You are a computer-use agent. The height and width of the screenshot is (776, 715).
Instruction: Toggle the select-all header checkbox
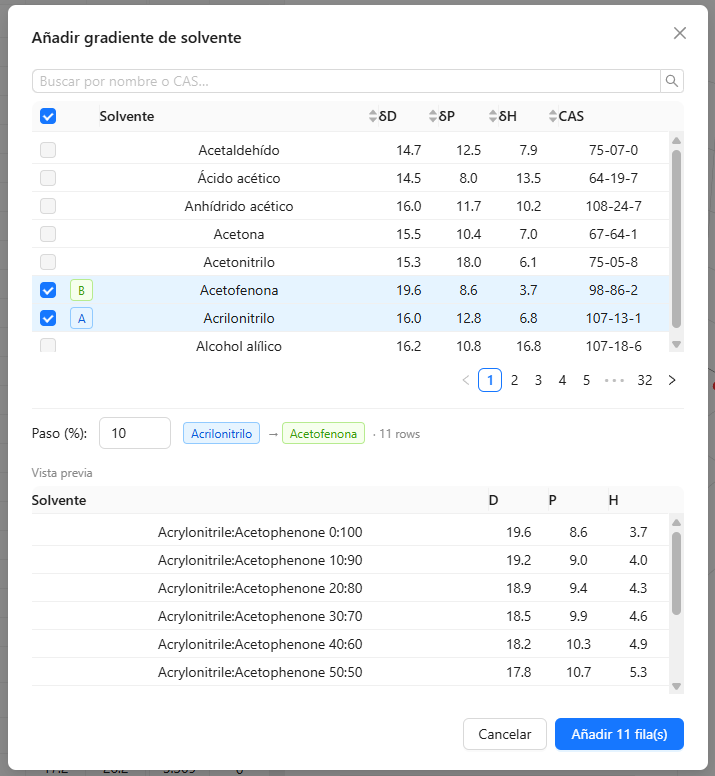(x=48, y=116)
